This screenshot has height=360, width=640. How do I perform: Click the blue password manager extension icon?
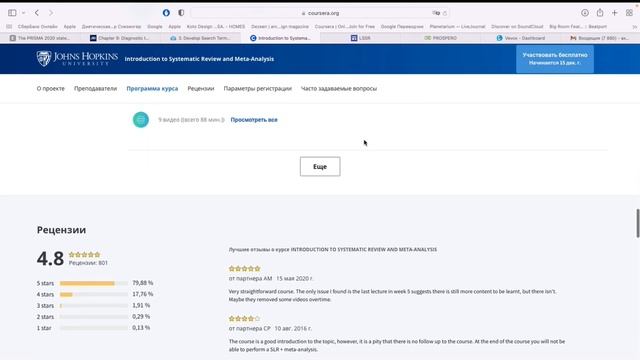pos(166,13)
